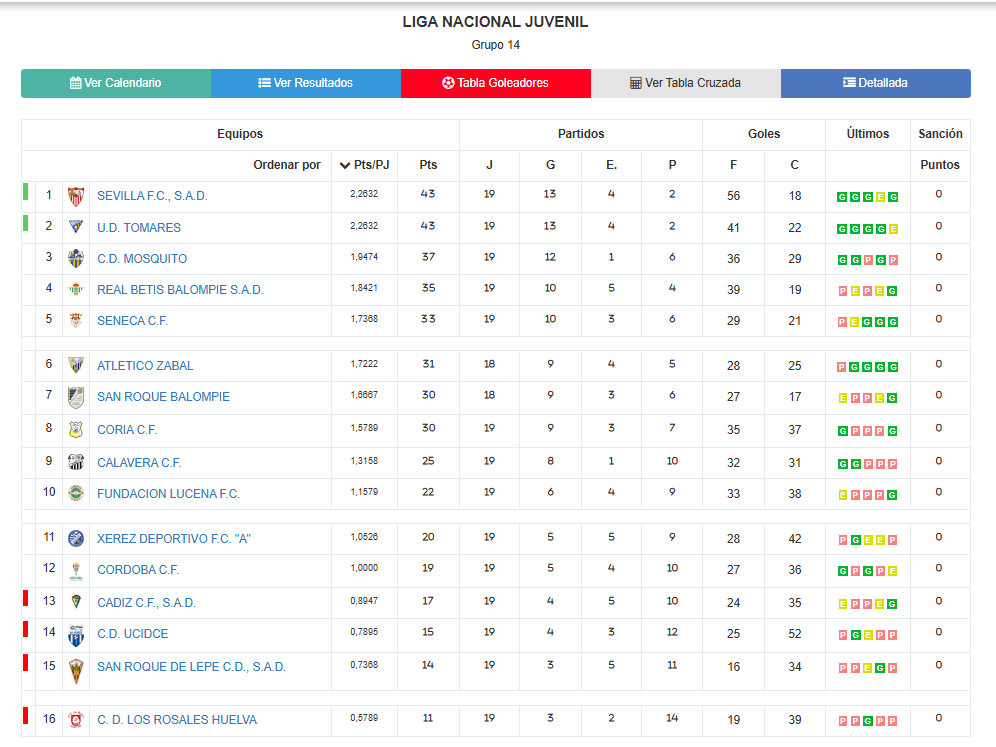Open the C.D. UCIDCE team link

[133, 634]
